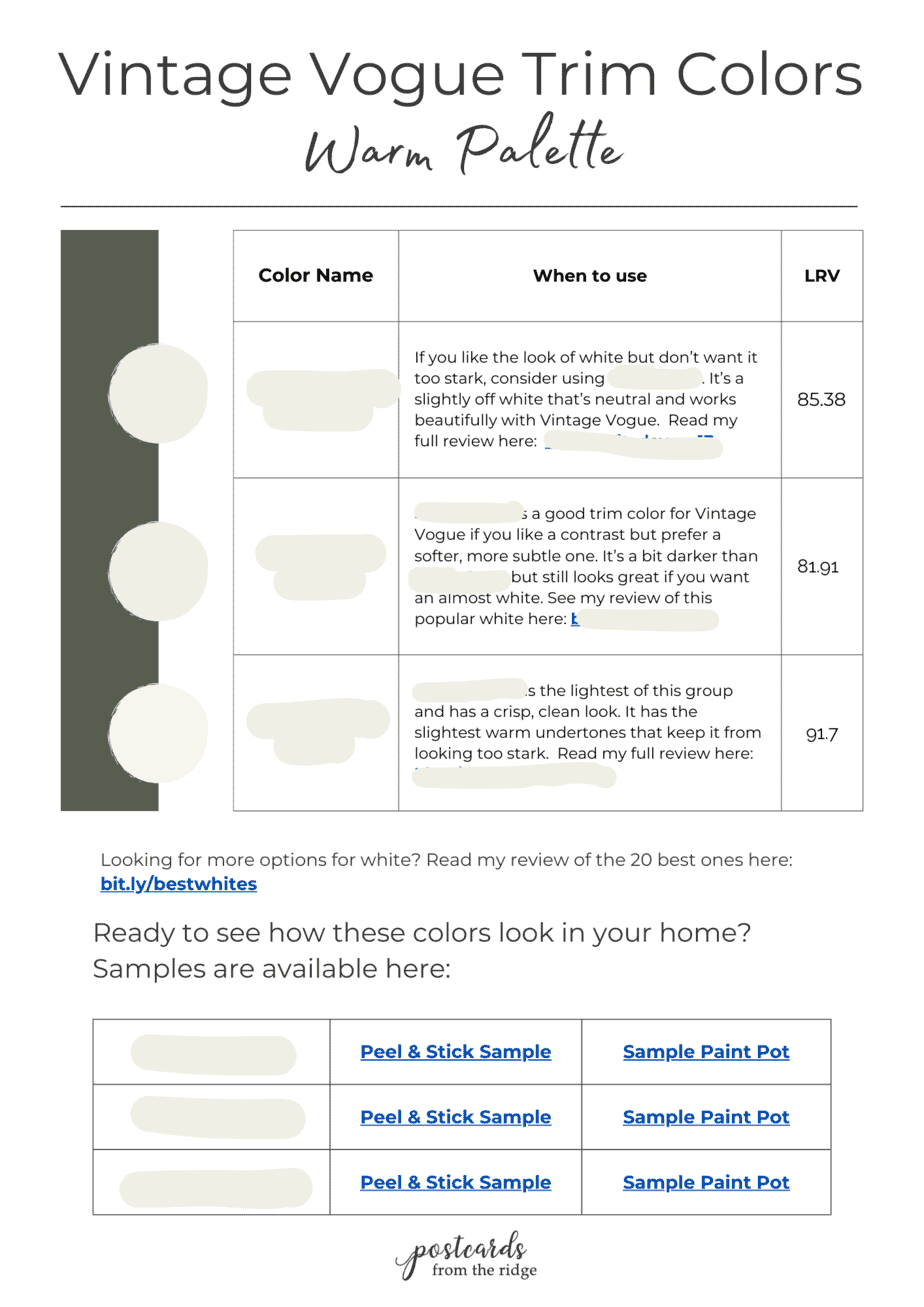Click the When to use column header

coord(590,276)
